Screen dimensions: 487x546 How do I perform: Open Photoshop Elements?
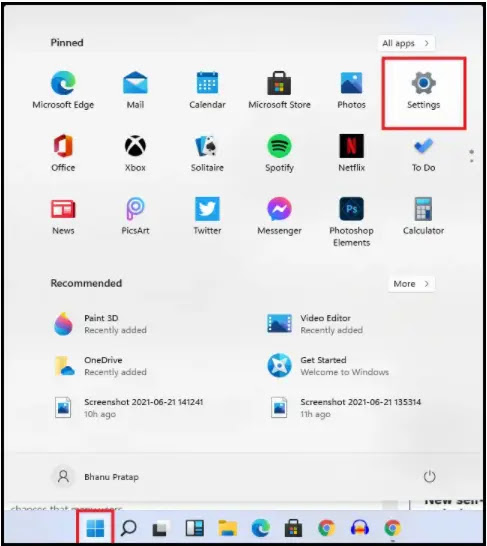(x=351, y=222)
